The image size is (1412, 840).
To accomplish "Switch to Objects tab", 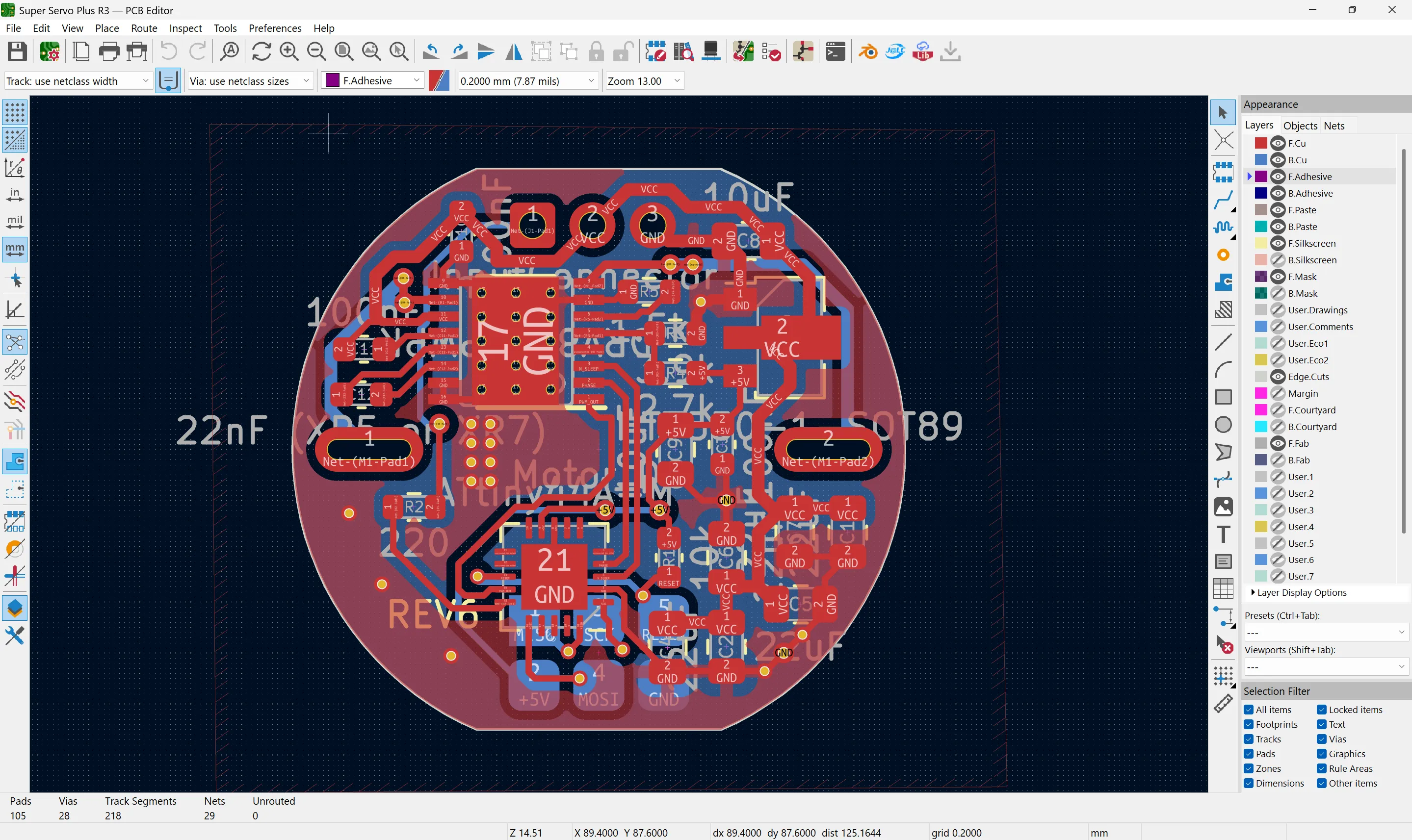I will point(1300,126).
